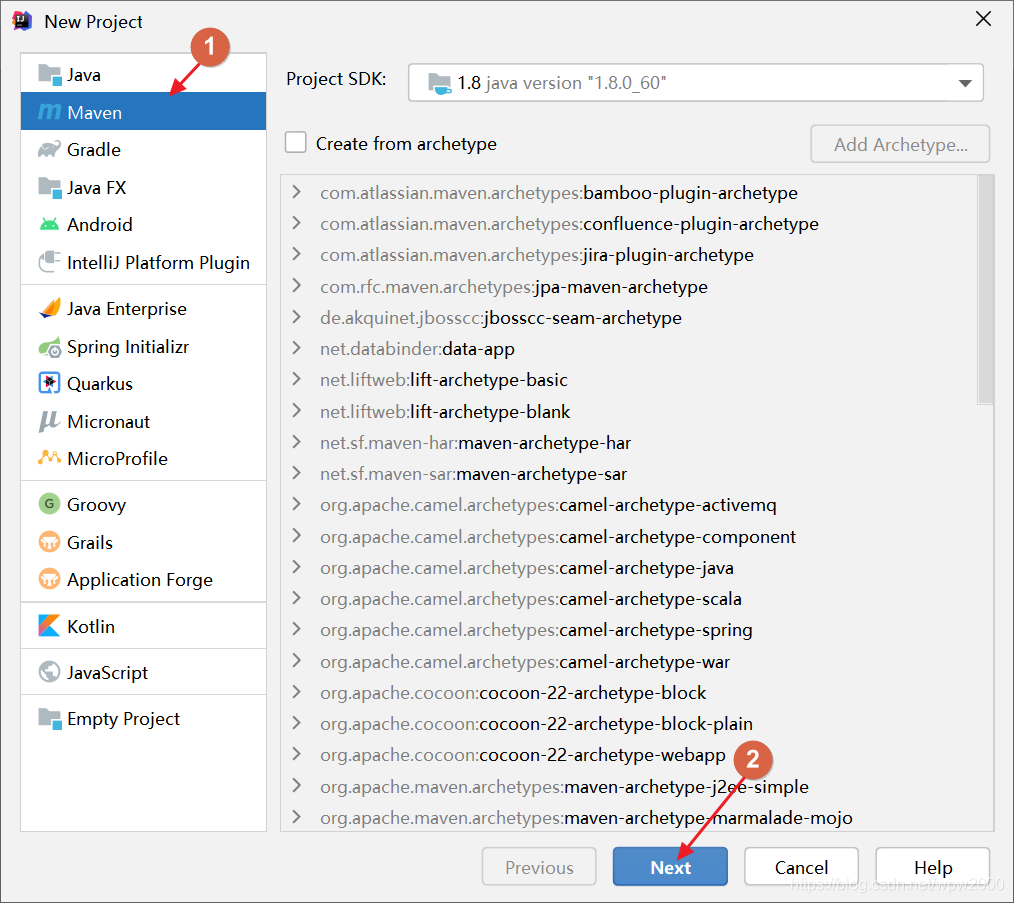Click the Groovy green G icon
This screenshot has height=903, width=1014.
[x=49, y=503]
